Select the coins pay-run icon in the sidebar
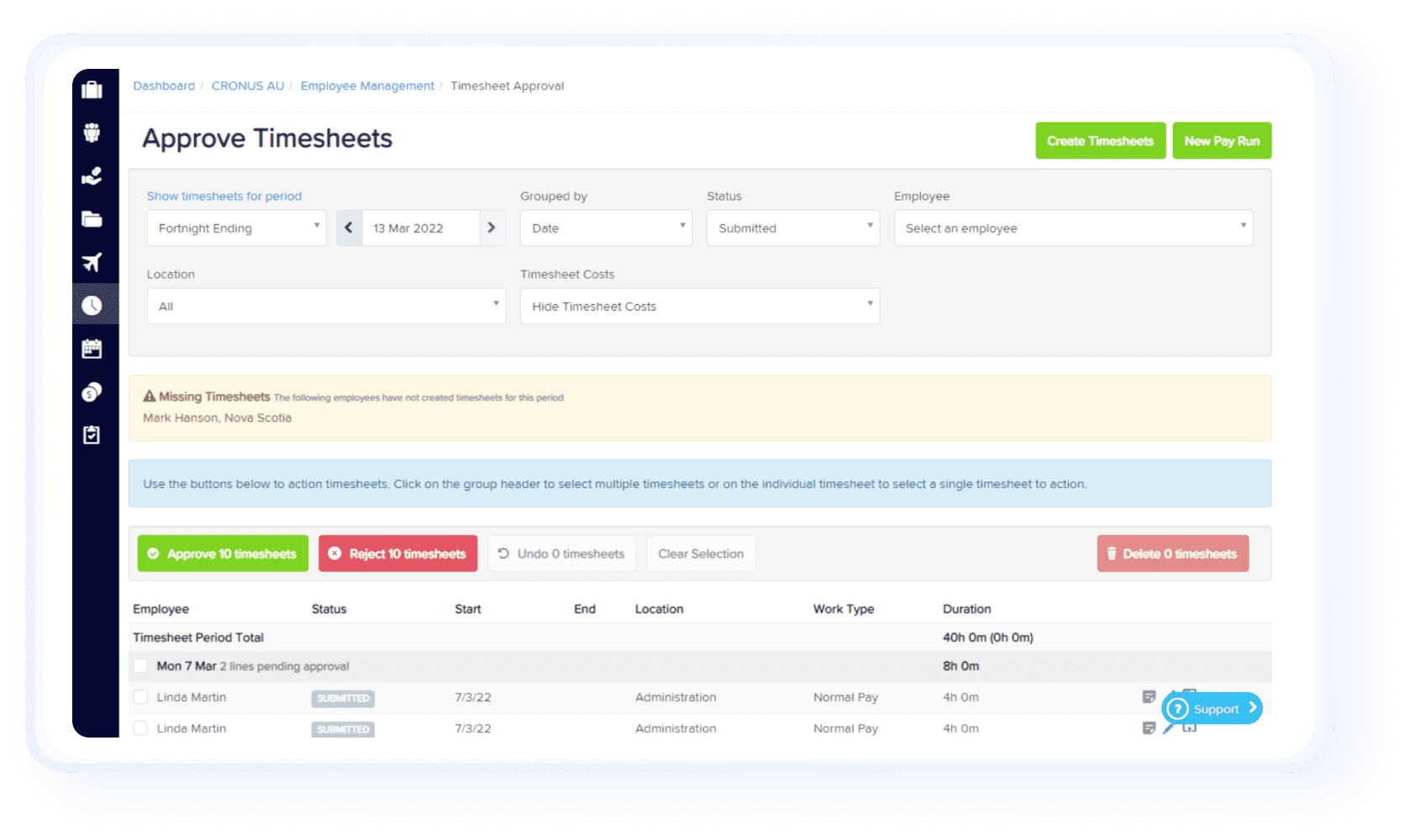1410x840 pixels. tap(92, 391)
